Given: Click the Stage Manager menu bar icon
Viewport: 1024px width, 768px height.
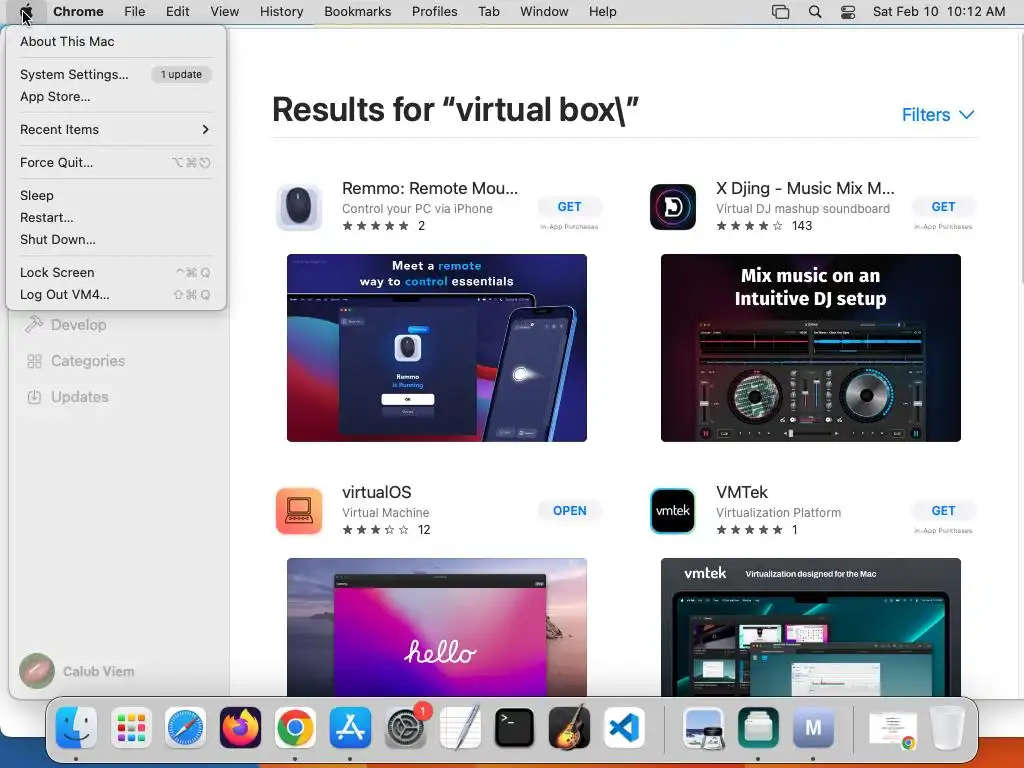Looking at the screenshot, I should (780, 12).
